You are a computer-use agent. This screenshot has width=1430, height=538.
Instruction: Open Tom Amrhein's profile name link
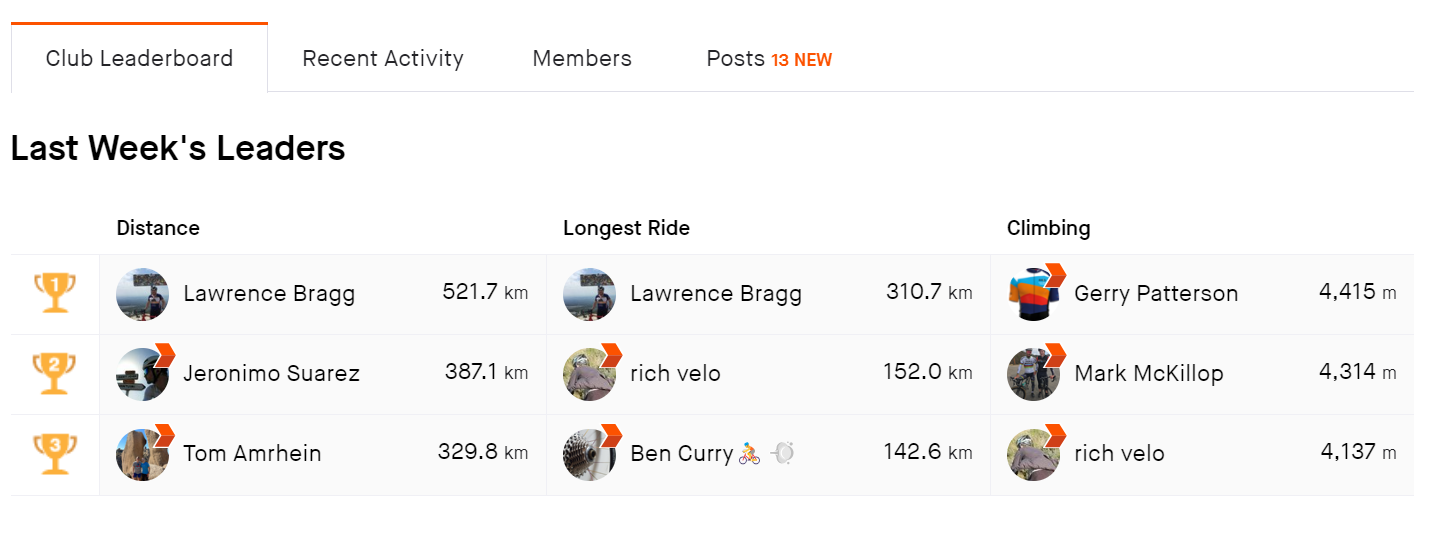(x=252, y=454)
